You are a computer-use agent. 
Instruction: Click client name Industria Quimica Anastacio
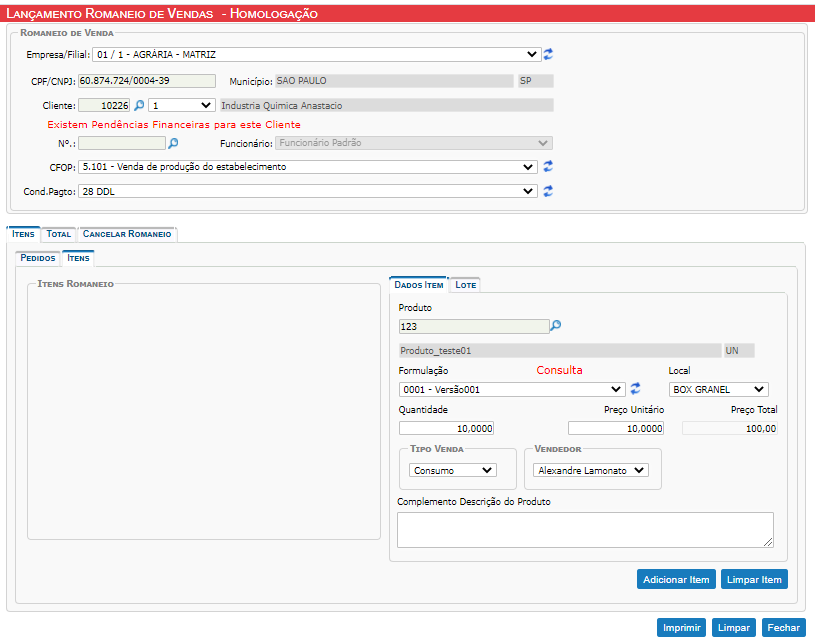387,106
